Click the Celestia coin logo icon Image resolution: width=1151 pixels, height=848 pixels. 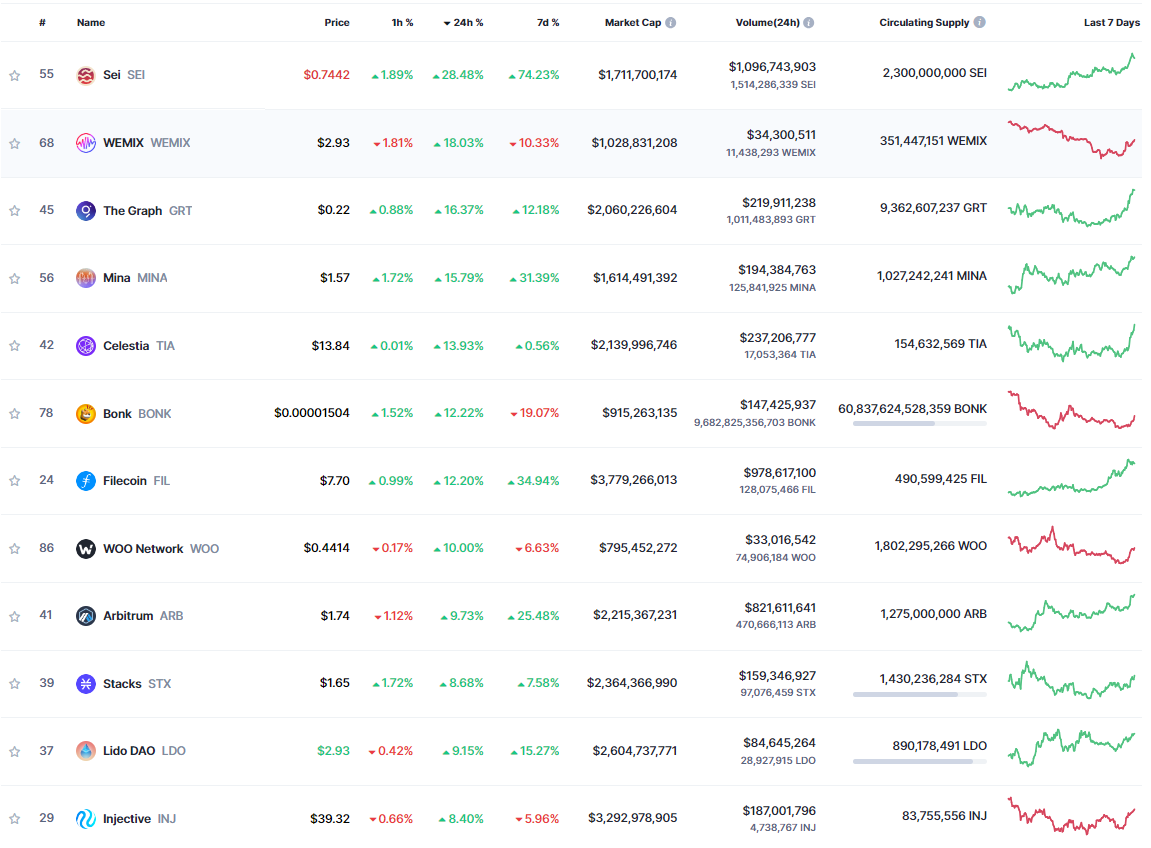86,346
